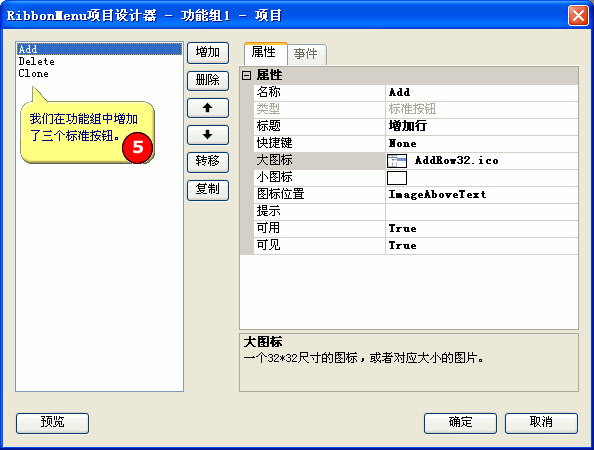Open the 图标位置 ImageAboveText value
Viewport: 594px width, 450px height.
click(x=481, y=195)
